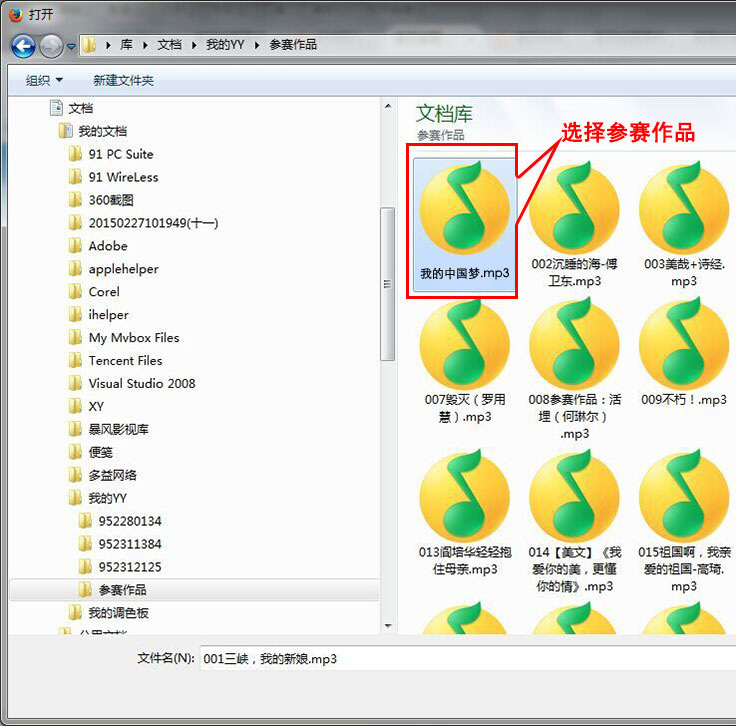736x726 pixels.
Task: Select the 002沉睡的海-傅卫东.mp3 file icon
Action: click(x=573, y=205)
